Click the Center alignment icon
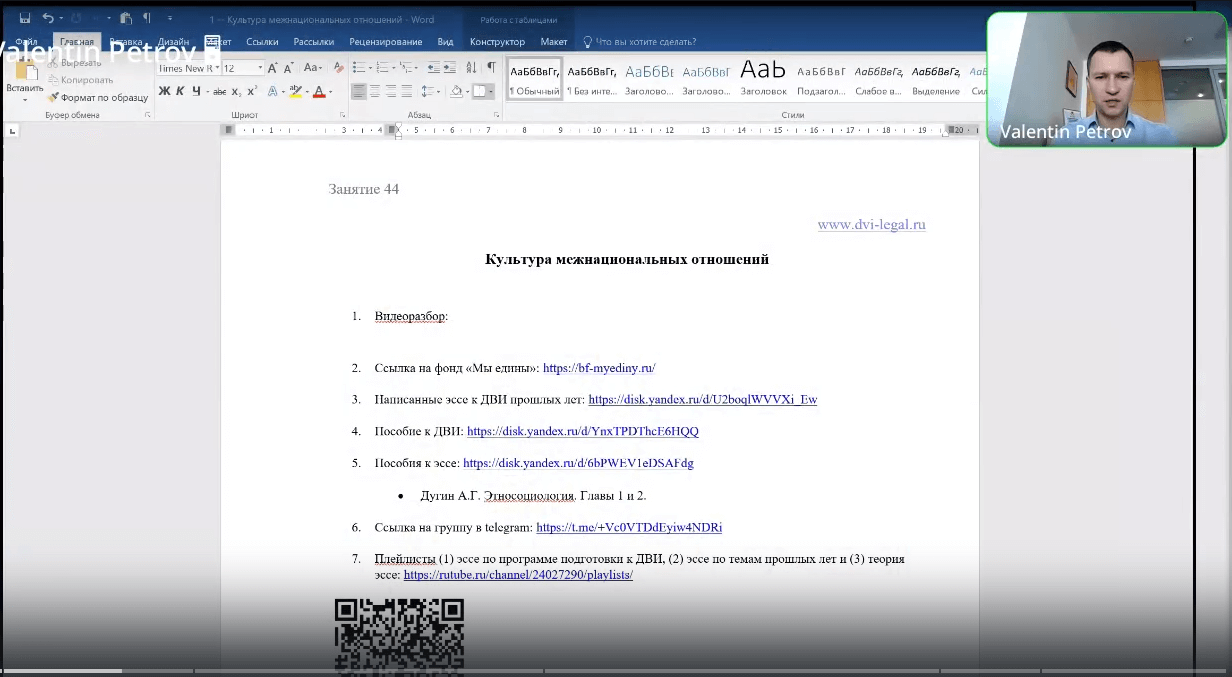1232x677 pixels. pyautogui.click(x=375, y=91)
